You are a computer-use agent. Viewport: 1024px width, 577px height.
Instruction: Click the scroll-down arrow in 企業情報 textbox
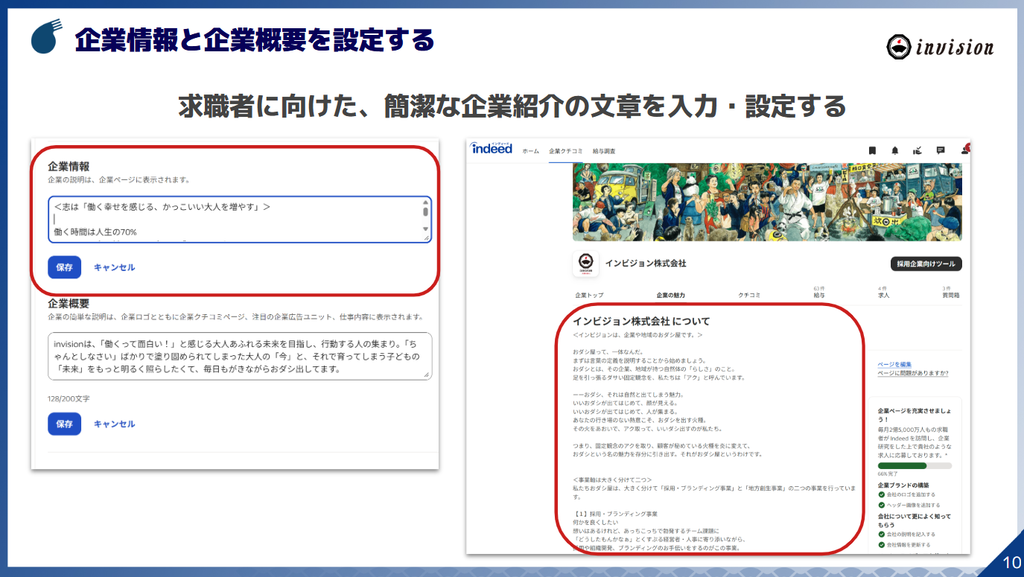(426, 229)
